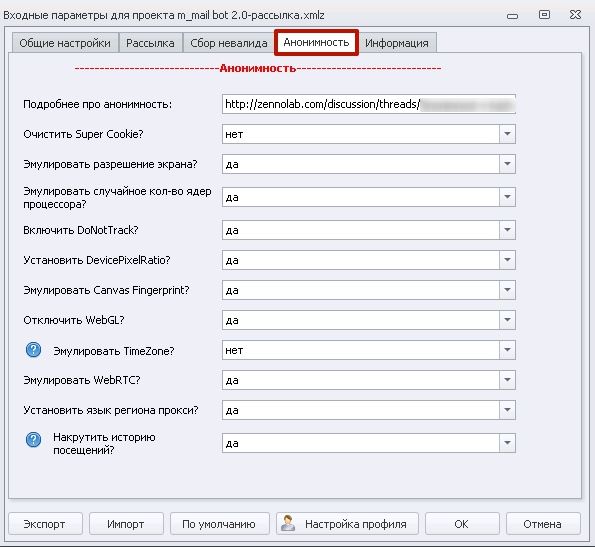Cancel with the Отмена button
Screen dimensions: 595x547
coord(543,524)
